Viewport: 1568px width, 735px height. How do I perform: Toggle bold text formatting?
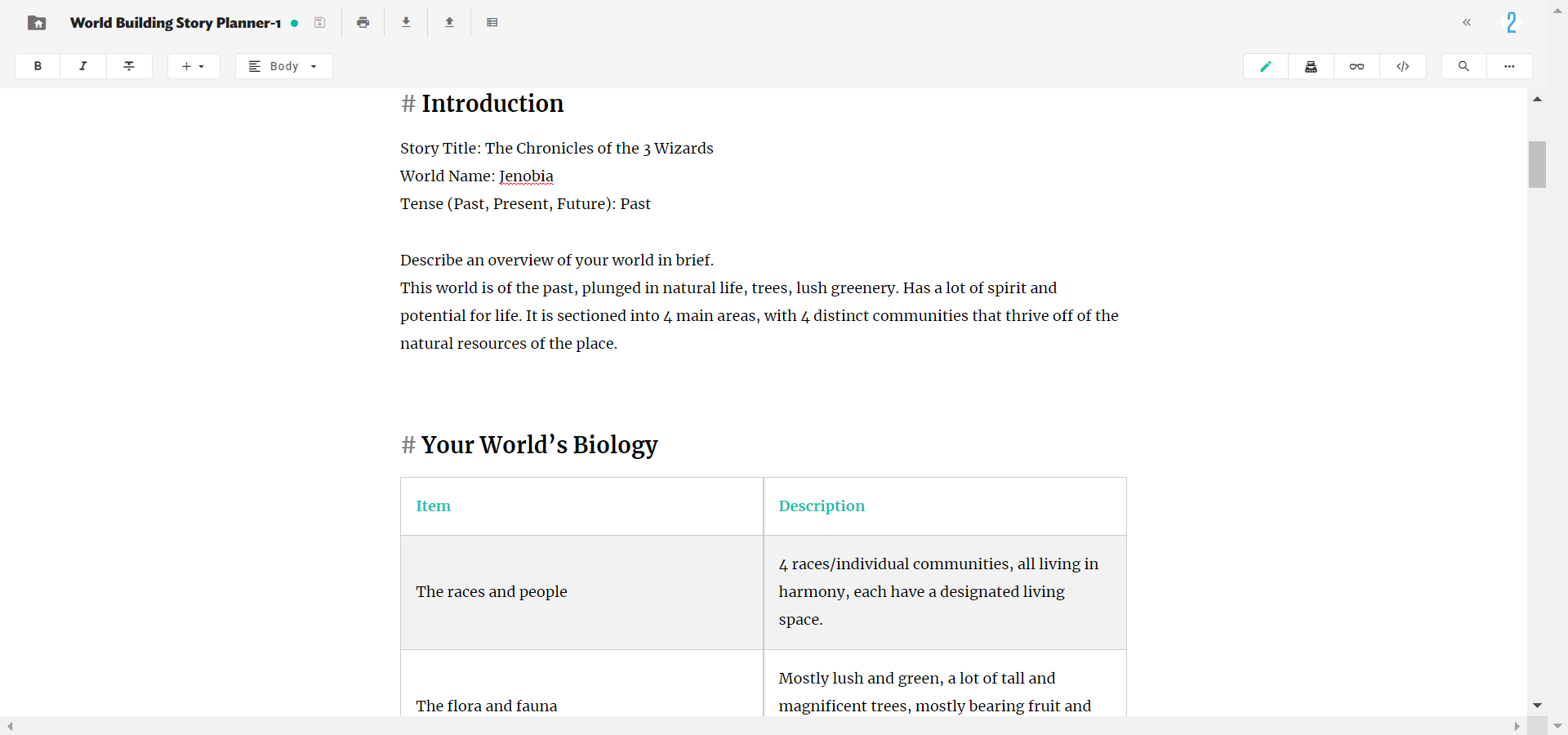pos(38,66)
